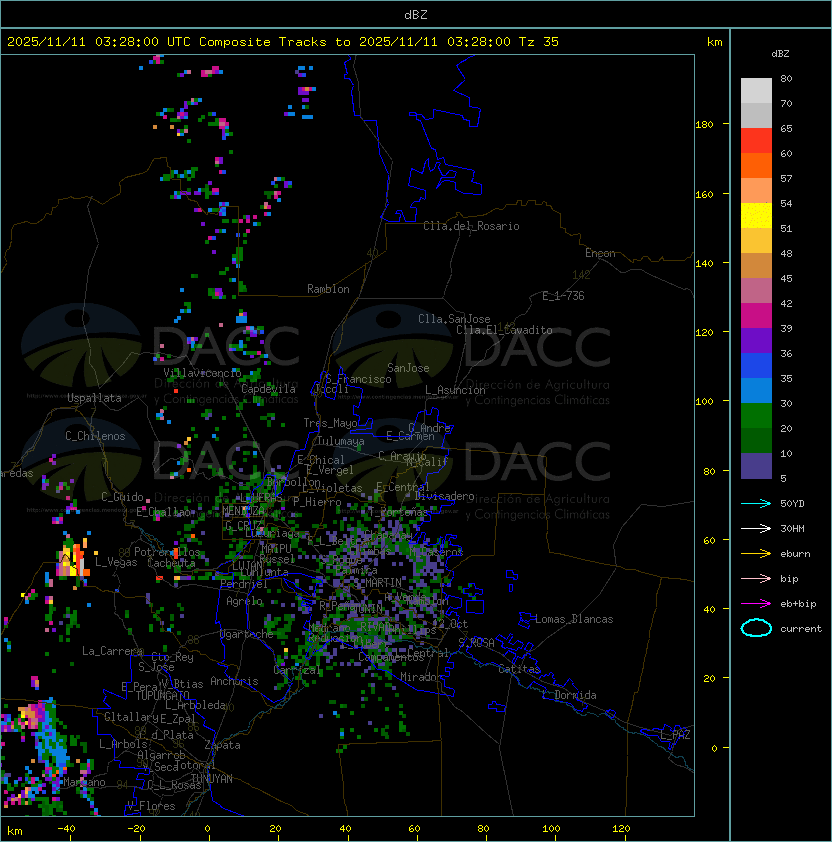The image size is (832, 842).
Task: Click the 'L_PAZ' map label
Action: pos(675,734)
